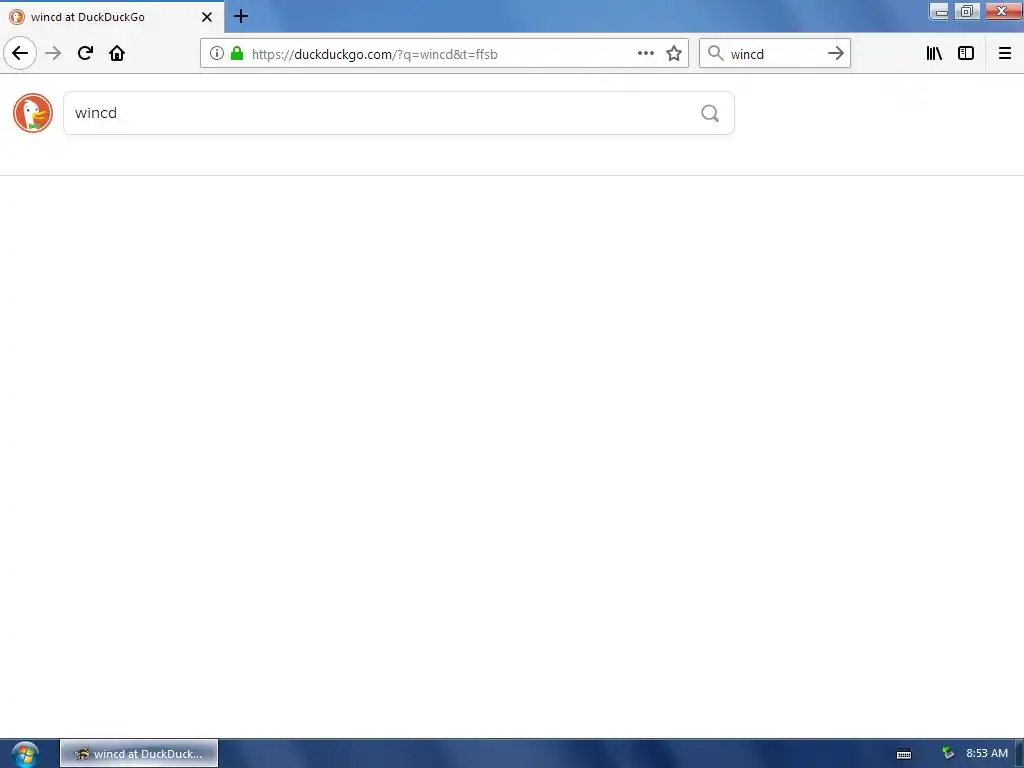This screenshot has height=768, width=1024.
Task: Click the network tray icon
Action: (x=948, y=754)
